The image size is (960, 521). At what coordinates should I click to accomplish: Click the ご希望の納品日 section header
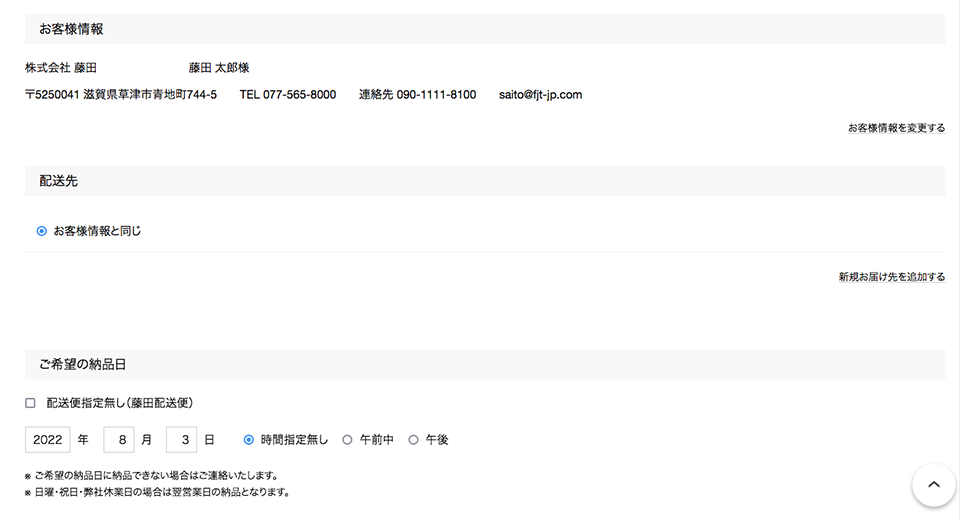pyautogui.click(x=485, y=364)
